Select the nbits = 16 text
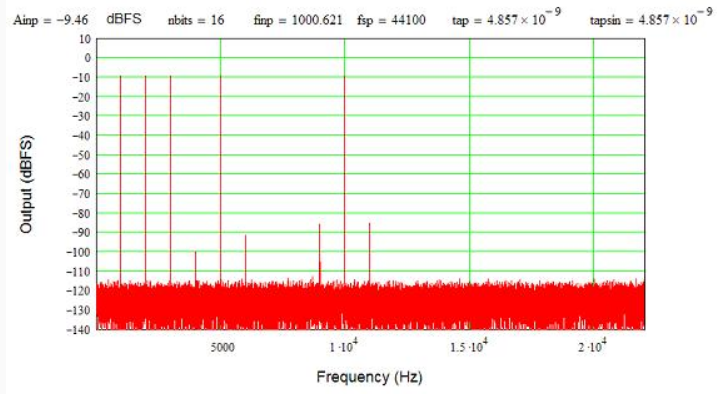The height and width of the screenshot is (394, 721). click(x=196, y=20)
